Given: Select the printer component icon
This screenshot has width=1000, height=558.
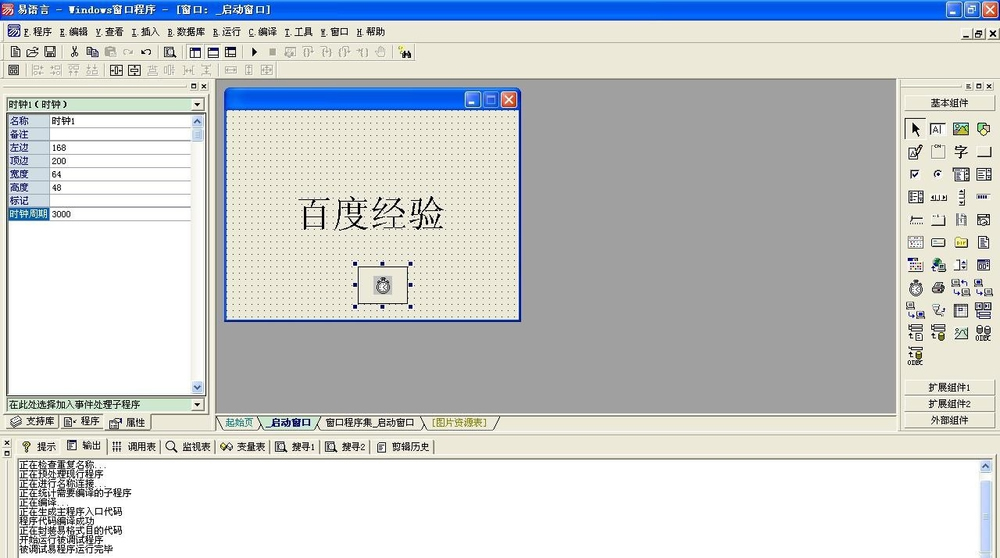Looking at the screenshot, I should [938, 288].
